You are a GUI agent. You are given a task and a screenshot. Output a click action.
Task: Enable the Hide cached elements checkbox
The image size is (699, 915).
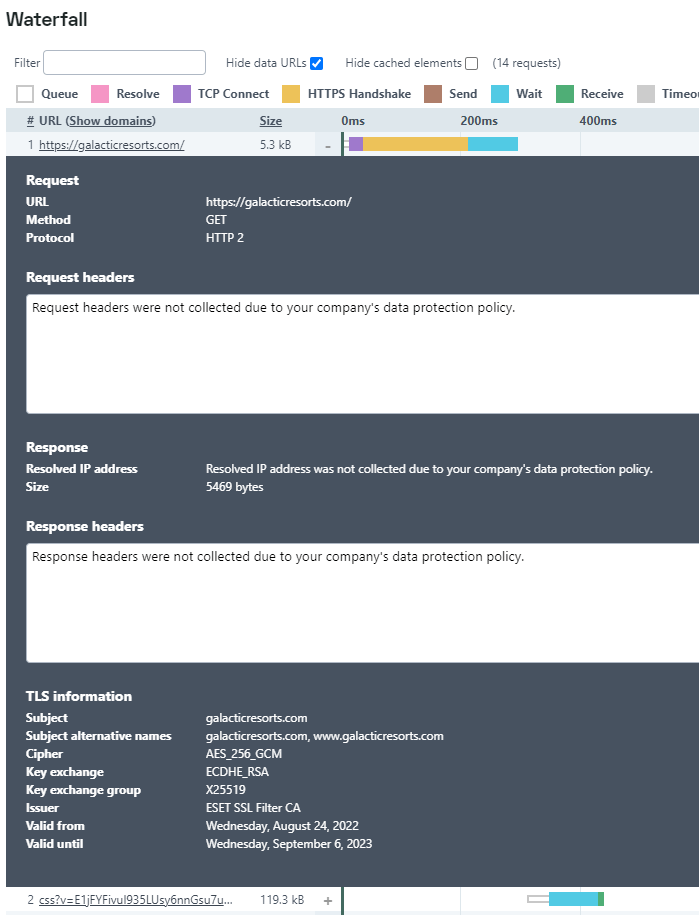(x=472, y=63)
